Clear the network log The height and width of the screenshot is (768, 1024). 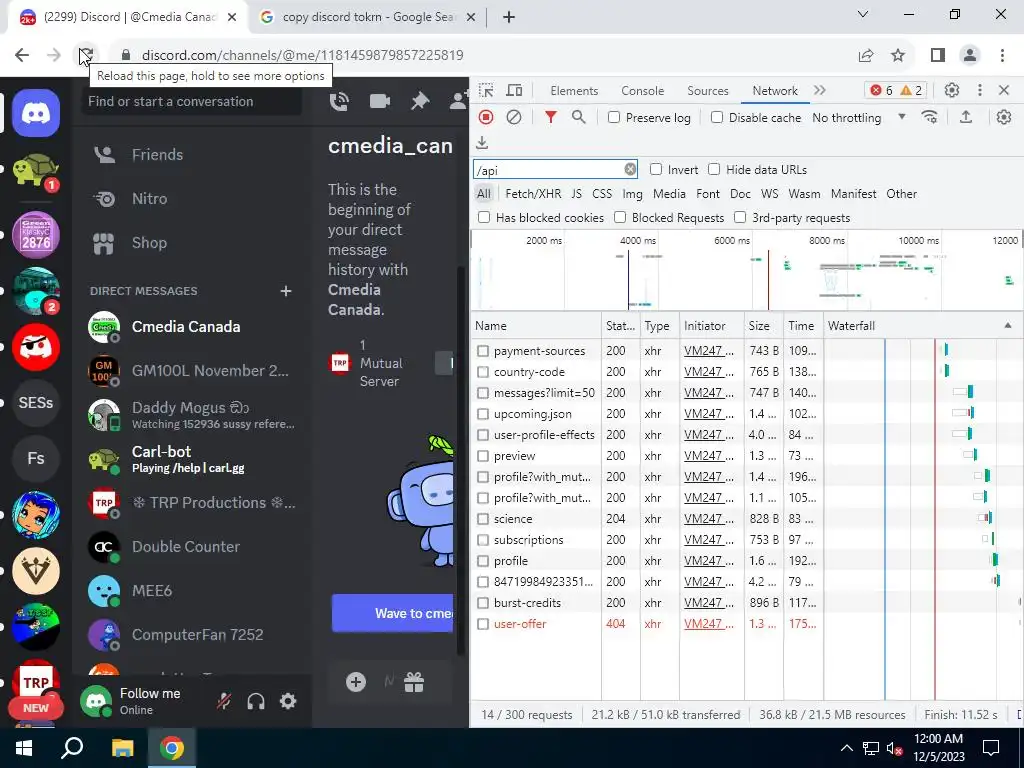pyautogui.click(x=514, y=117)
